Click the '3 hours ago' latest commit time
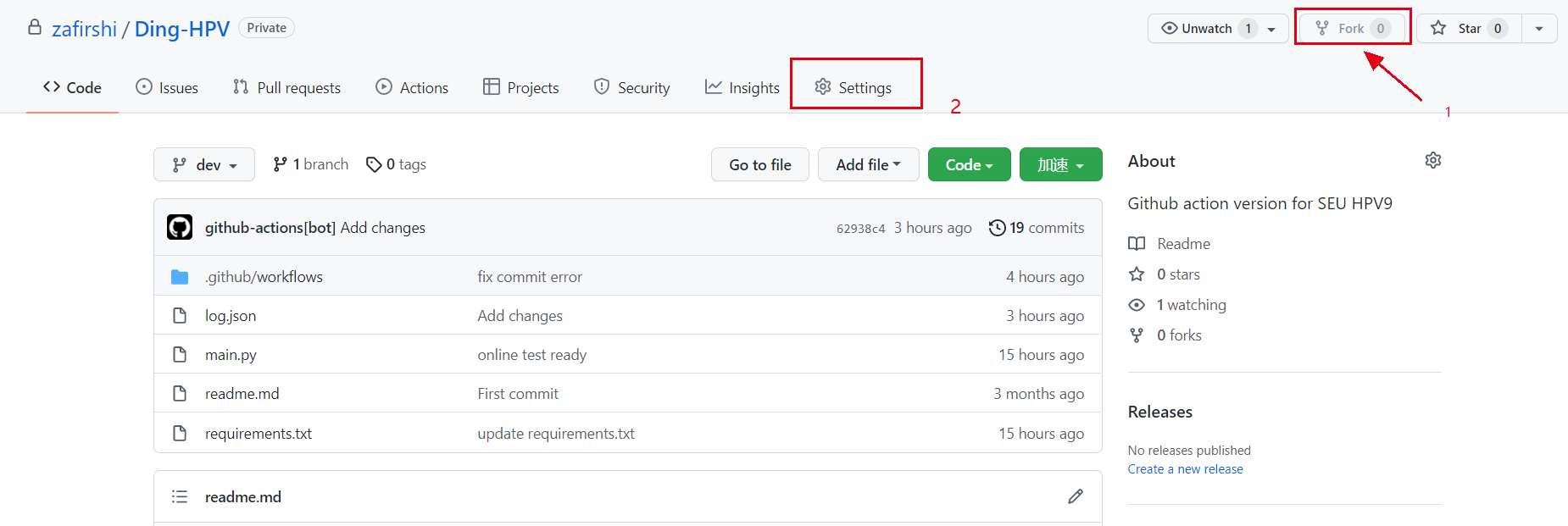Viewport: 1568px width, 526px height. pos(933,228)
